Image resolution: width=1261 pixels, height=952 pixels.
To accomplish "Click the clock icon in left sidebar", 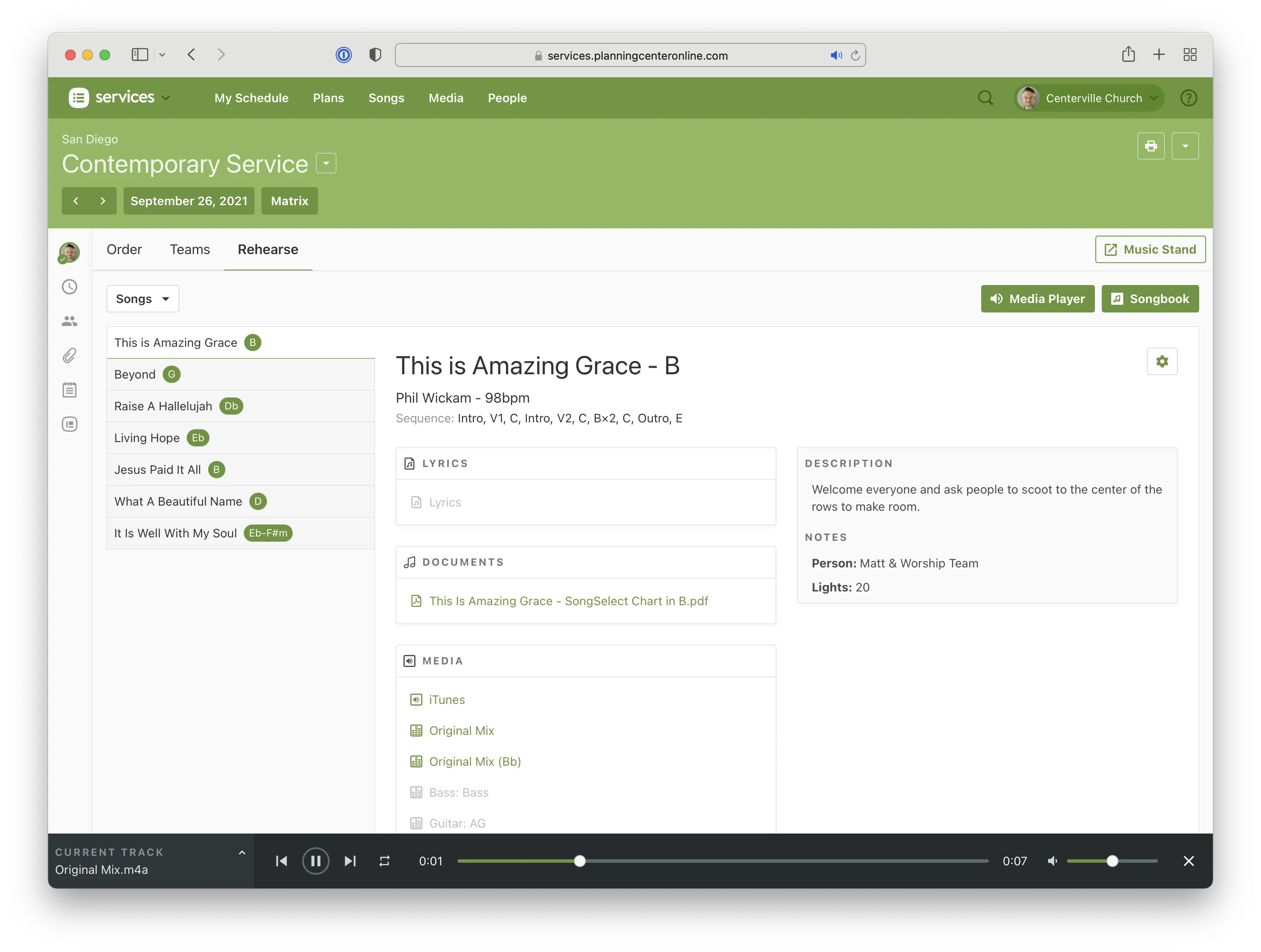I will (70, 287).
